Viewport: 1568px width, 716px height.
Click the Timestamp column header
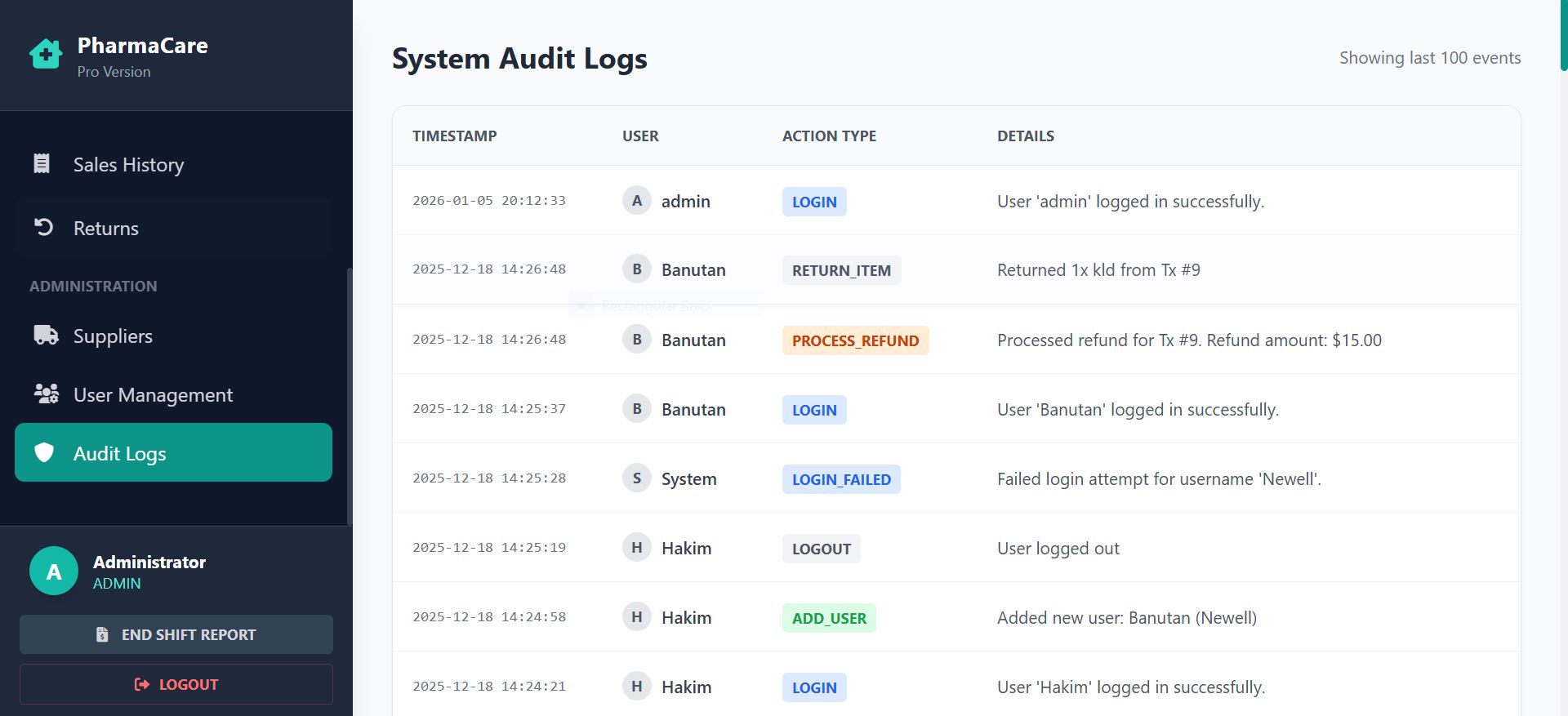pyautogui.click(x=454, y=136)
